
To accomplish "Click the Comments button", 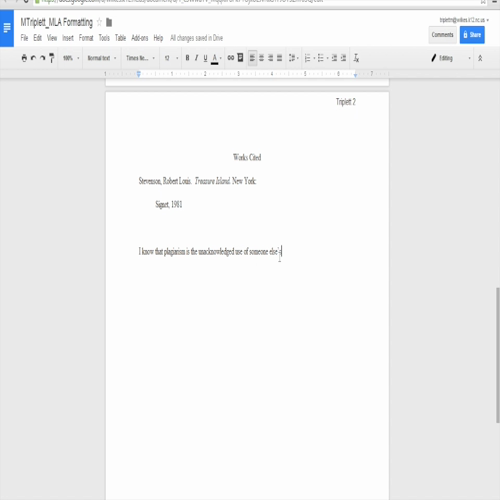I will (x=442, y=35).
